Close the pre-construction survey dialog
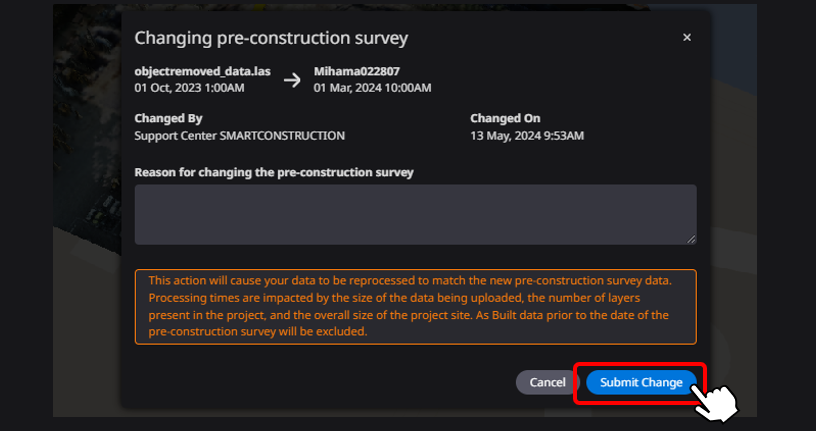The height and width of the screenshot is (431, 816). click(687, 38)
